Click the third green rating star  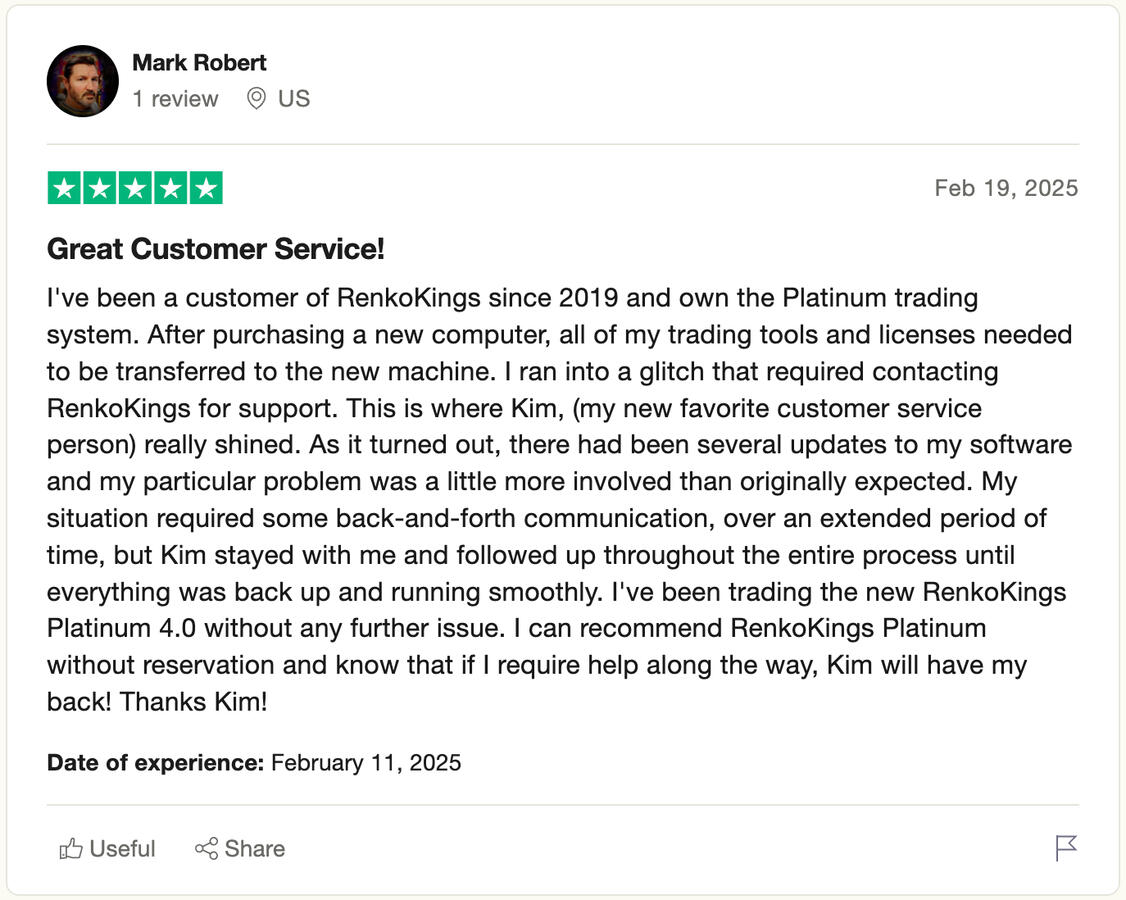click(135, 188)
